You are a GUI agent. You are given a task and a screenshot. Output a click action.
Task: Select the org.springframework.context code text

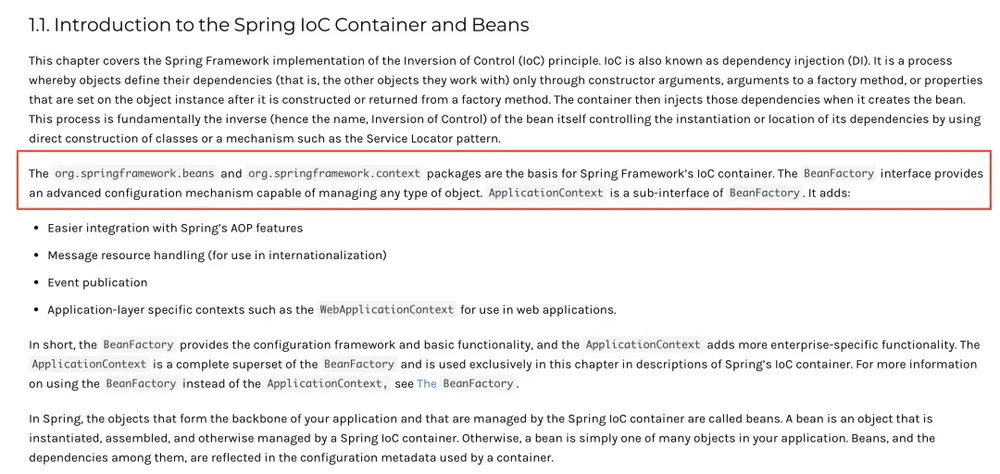[334, 174]
